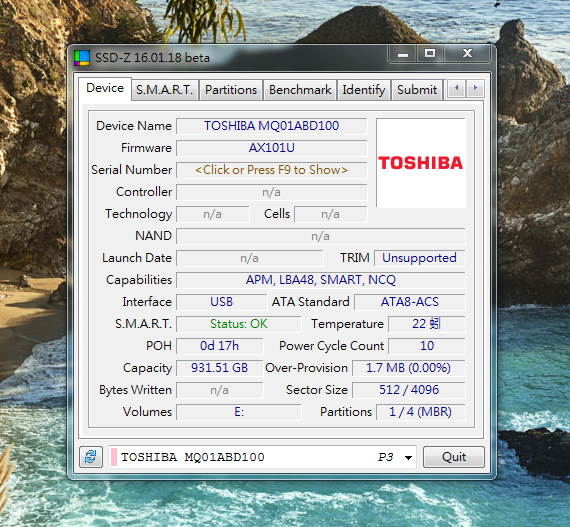Click the ATA Standard value ATA8-ACS
This screenshot has width=570, height=527.
pos(410,302)
